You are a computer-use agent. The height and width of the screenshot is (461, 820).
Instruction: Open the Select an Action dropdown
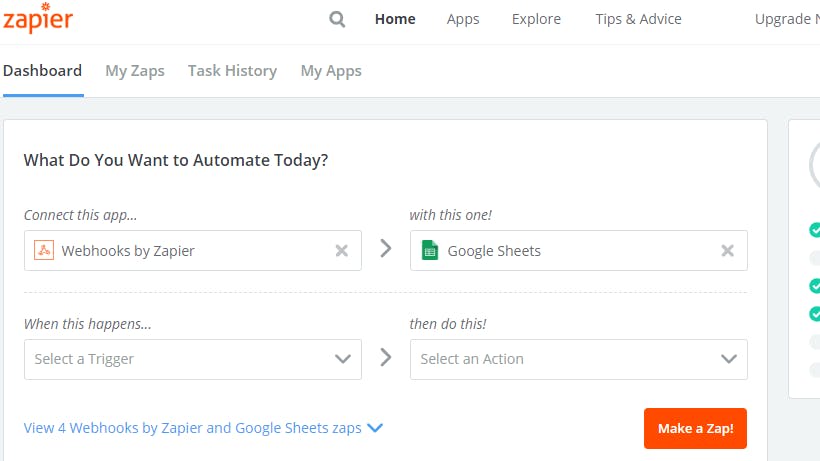(x=578, y=359)
